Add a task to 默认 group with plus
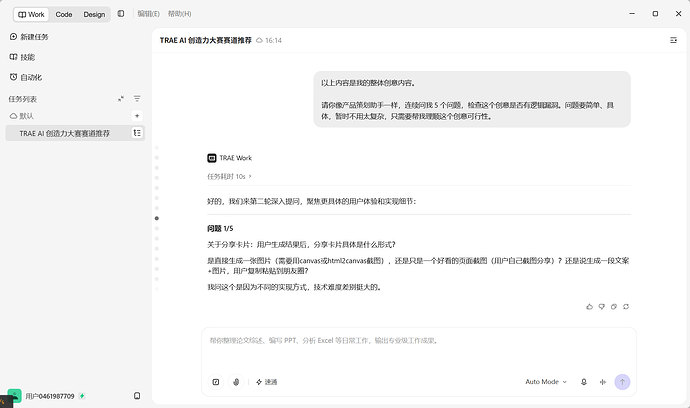This screenshot has width=690, height=408. tap(137, 116)
